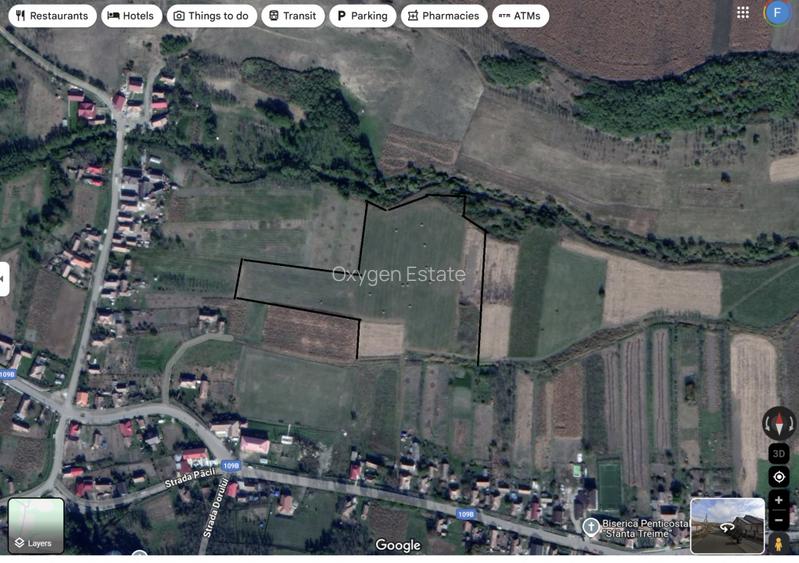Open the Street View preview thumbnail
The width and height of the screenshot is (799, 563).
tap(727, 525)
